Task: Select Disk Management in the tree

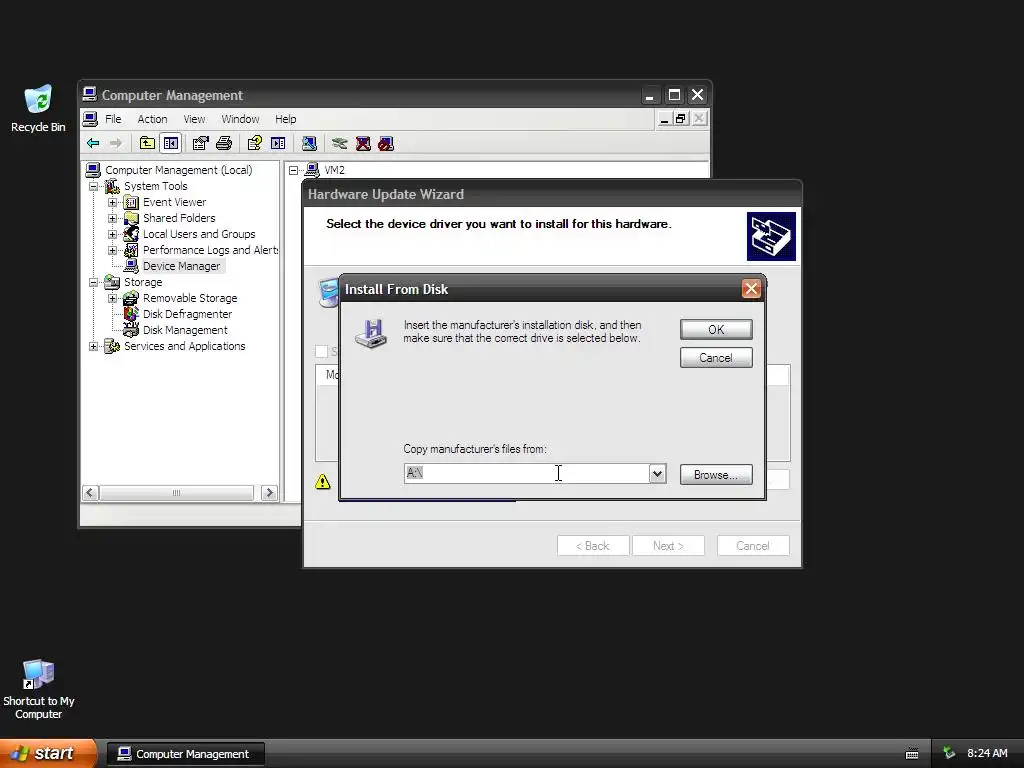Action: pos(185,330)
